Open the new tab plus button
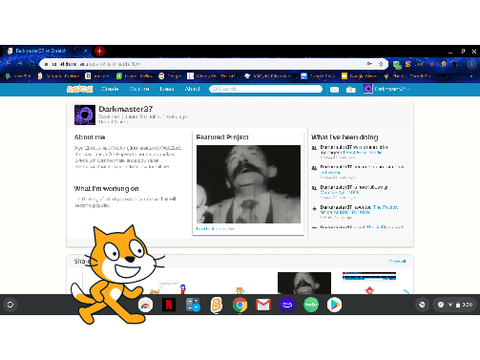Screen dimensions: 480x360 (x=99, y=51)
